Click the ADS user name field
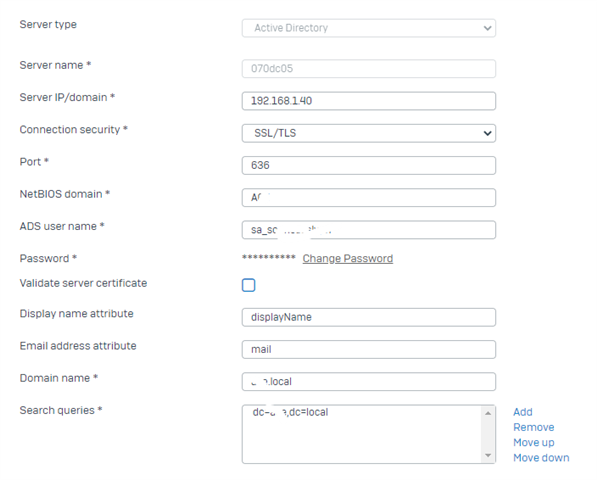Image resolution: width=597 pixels, height=480 pixels. click(x=369, y=230)
